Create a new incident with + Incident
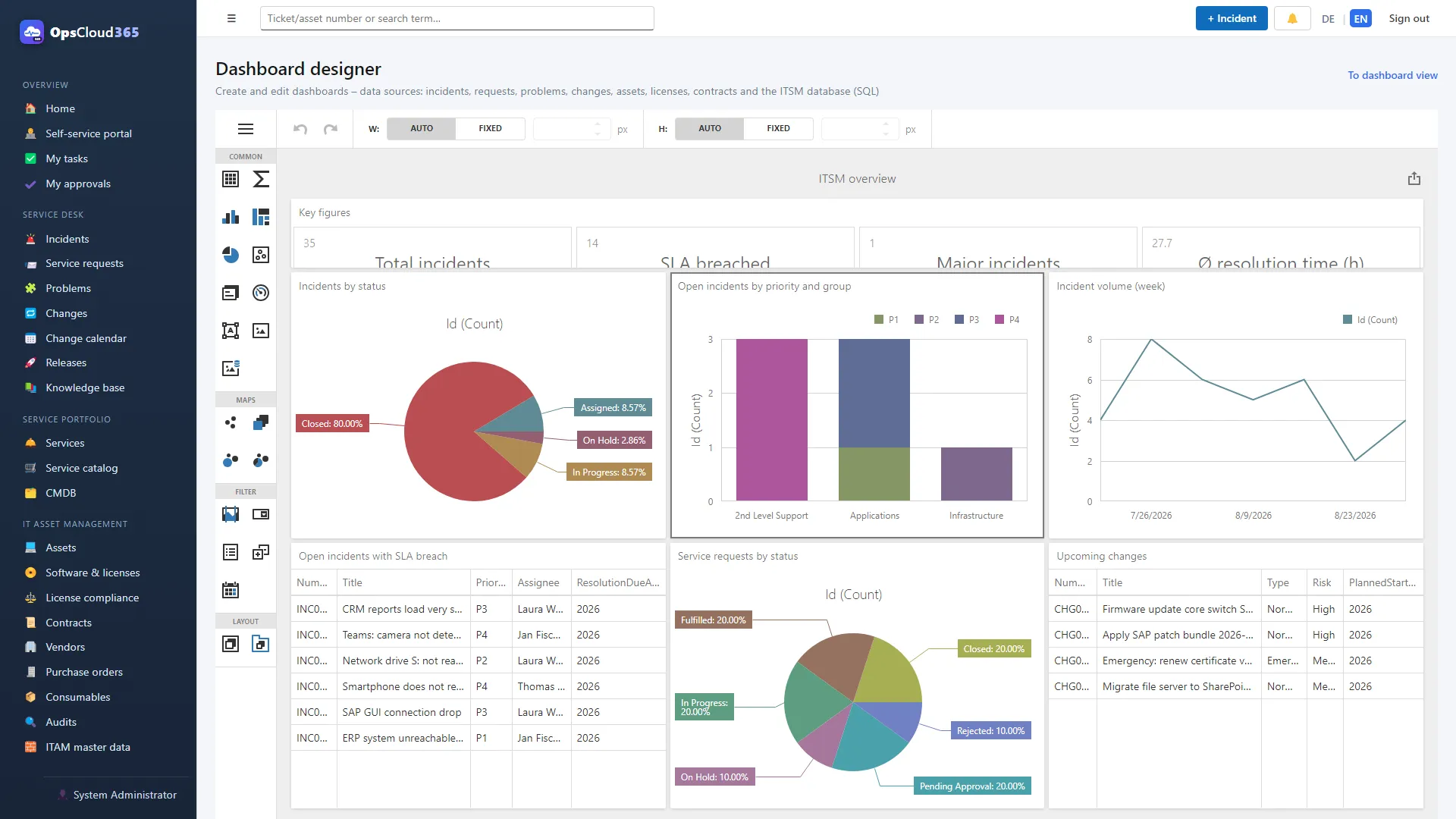The image size is (1456, 819). [x=1232, y=19]
